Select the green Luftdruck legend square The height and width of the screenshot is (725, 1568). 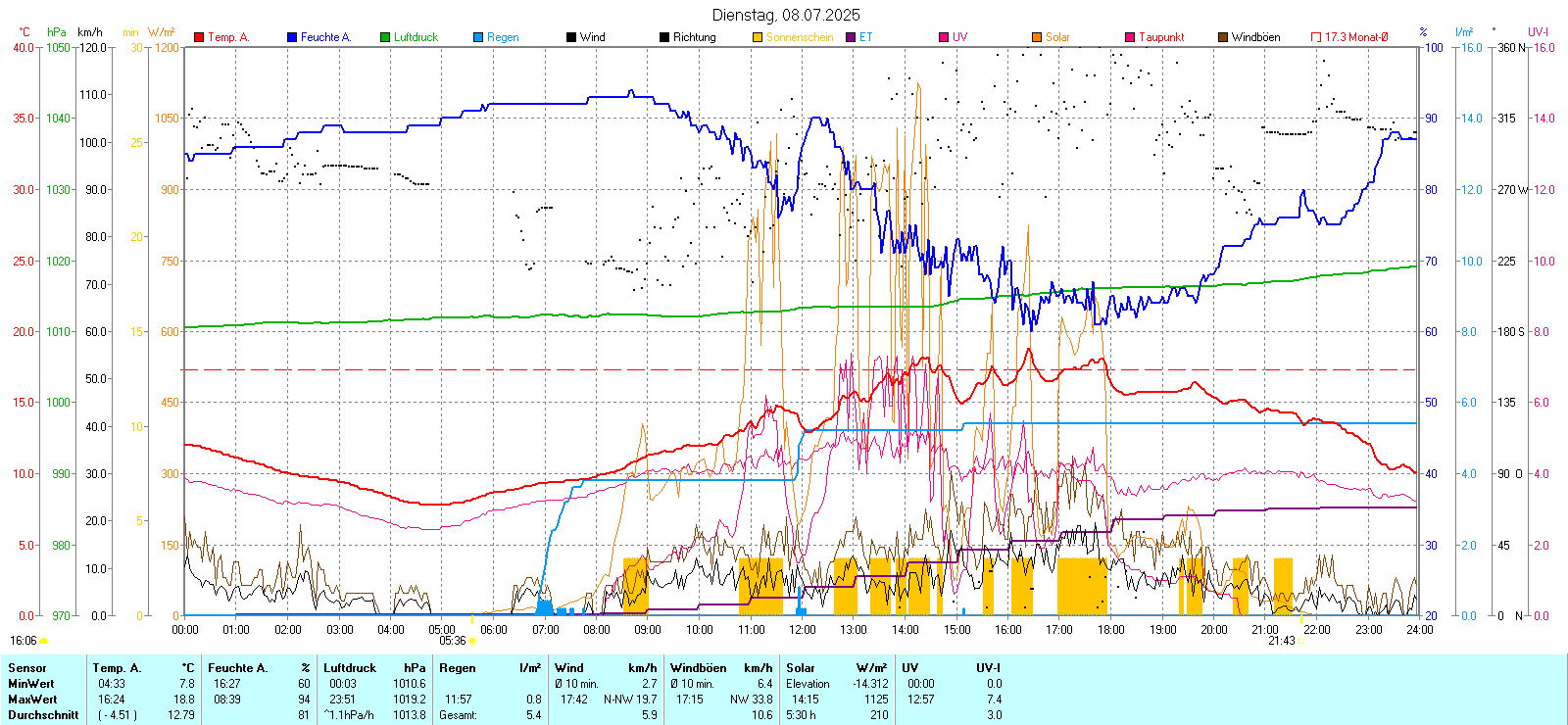(x=385, y=37)
